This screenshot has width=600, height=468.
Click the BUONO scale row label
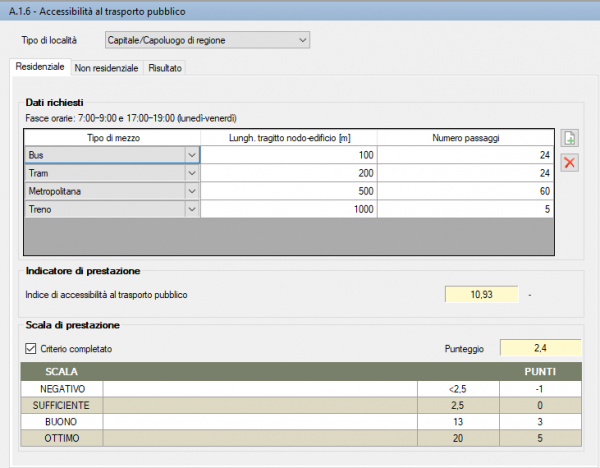click(x=61, y=422)
